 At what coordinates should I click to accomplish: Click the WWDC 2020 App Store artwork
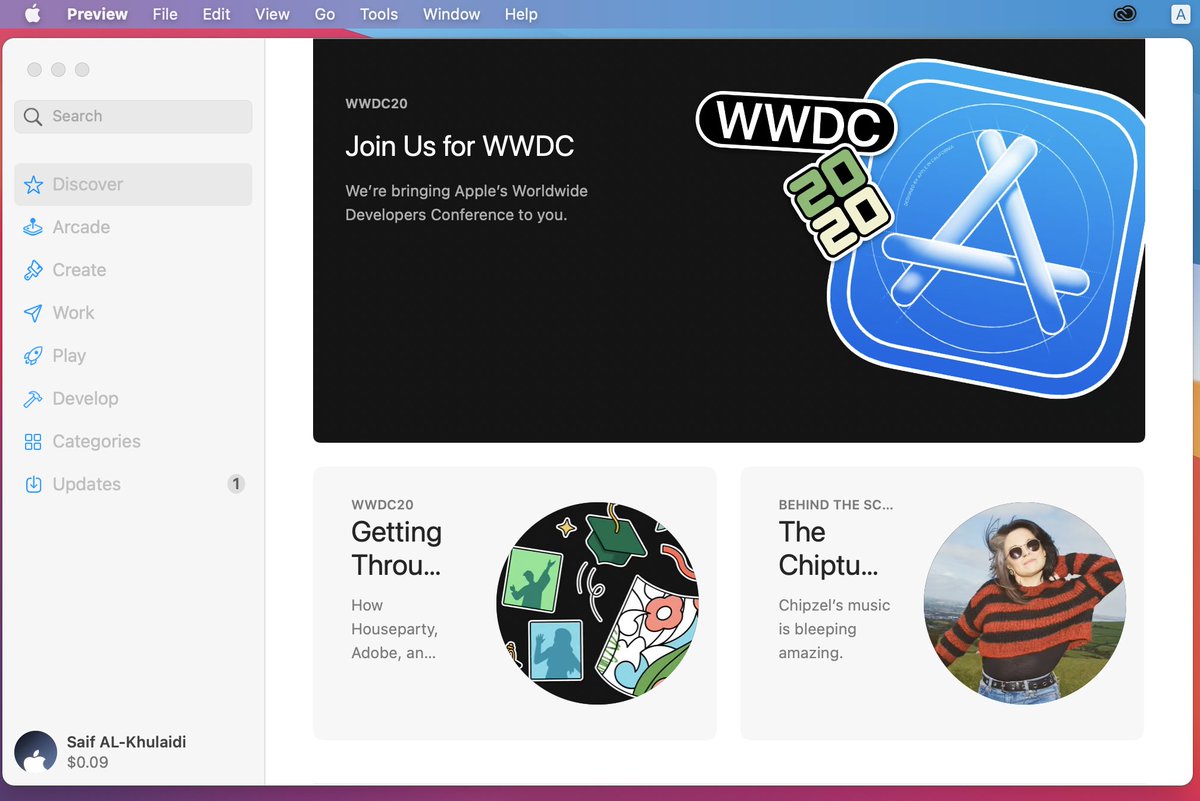(x=920, y=230)
